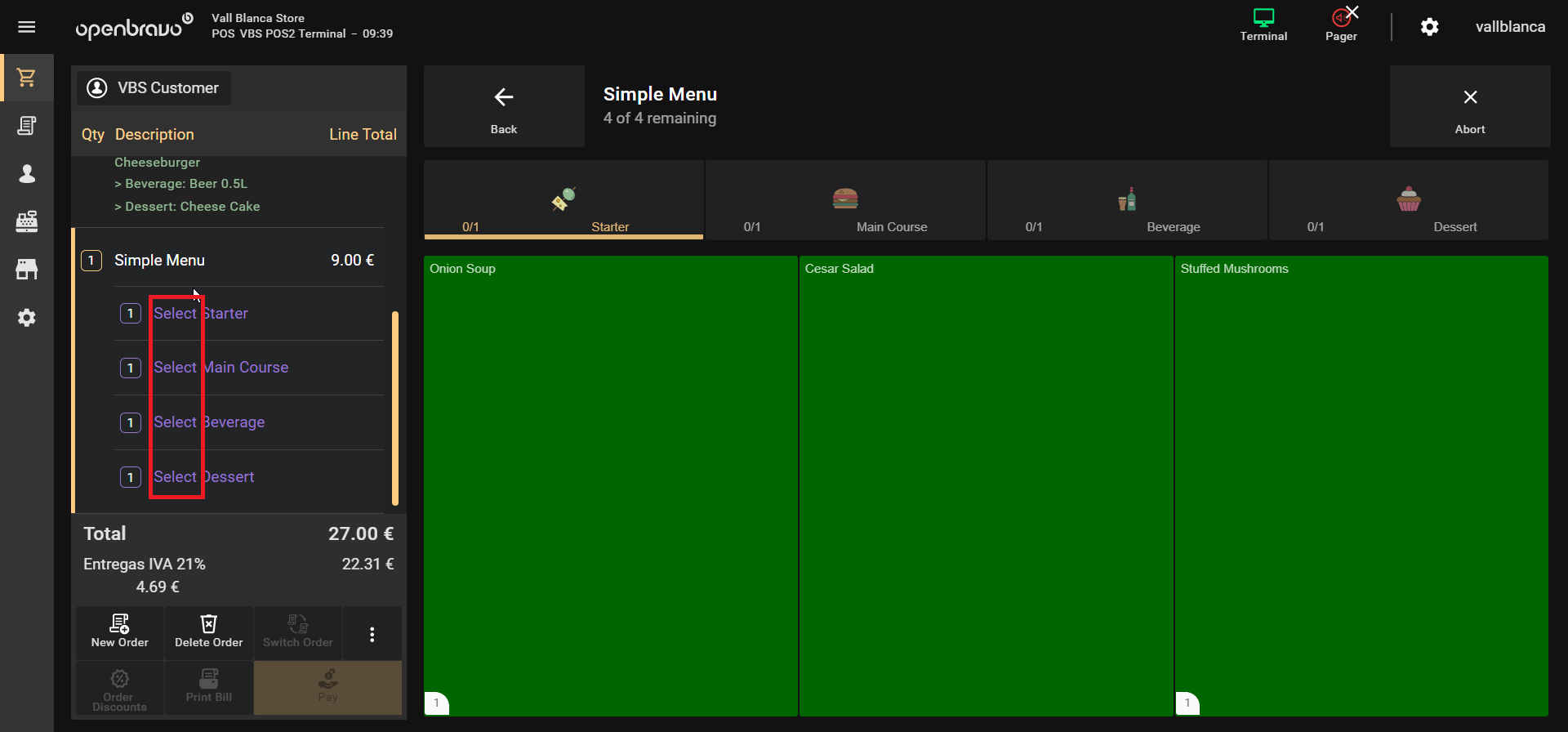Click the Select Dessert quantity box

[x=131, y=477]
